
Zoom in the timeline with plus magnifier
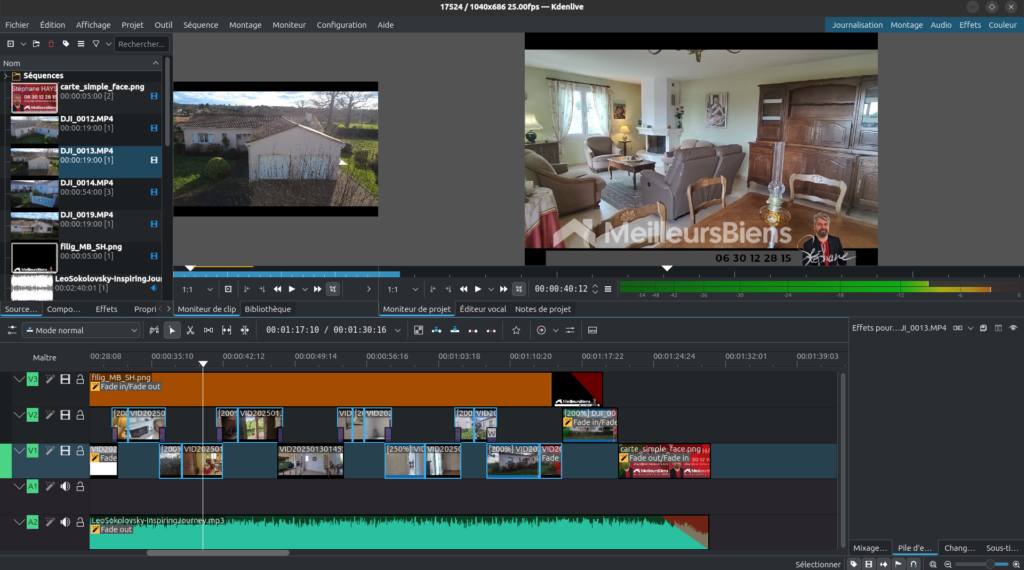[x=1016, y=564]
